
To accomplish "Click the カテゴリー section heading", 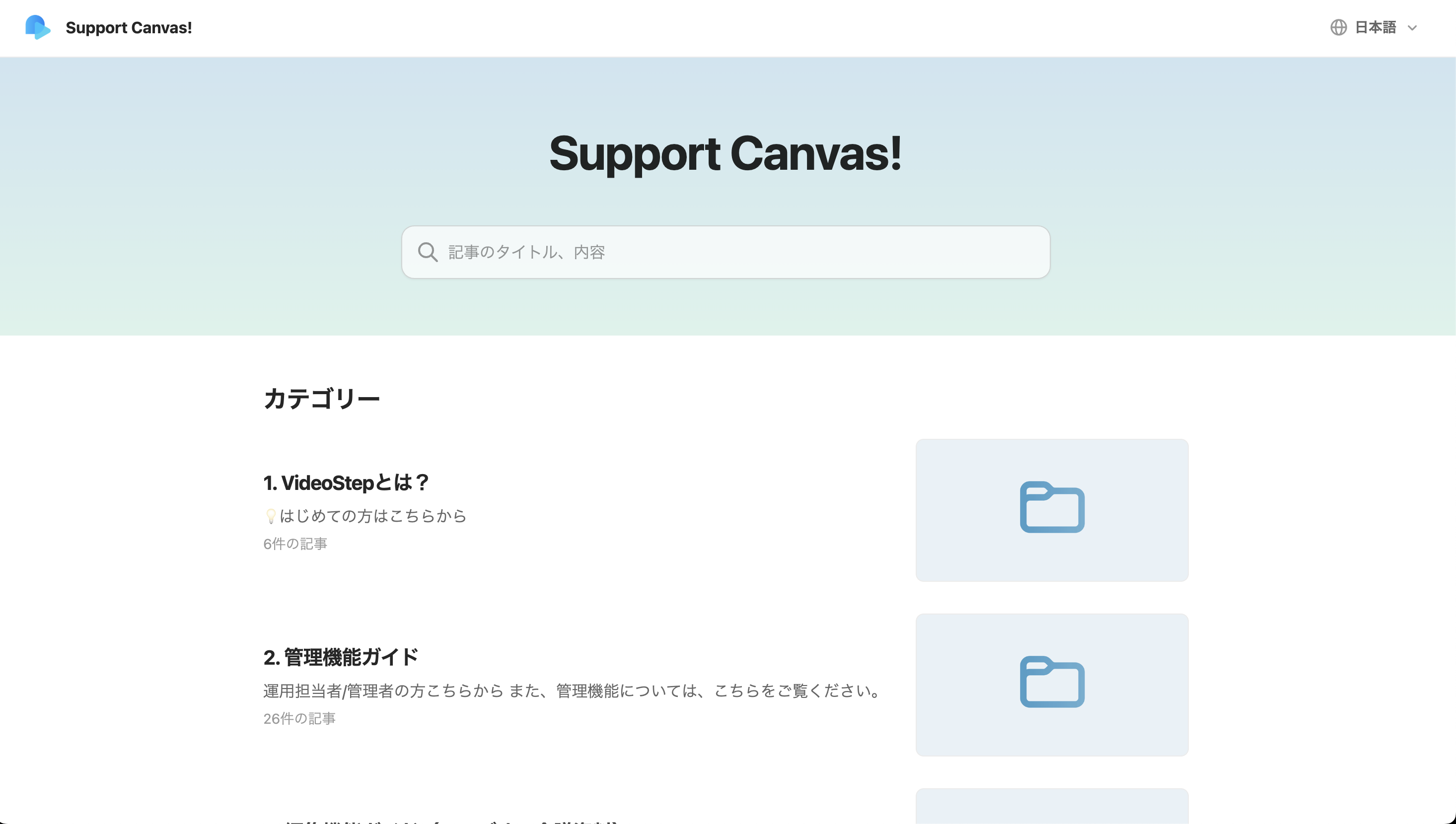I will (322, 399).
